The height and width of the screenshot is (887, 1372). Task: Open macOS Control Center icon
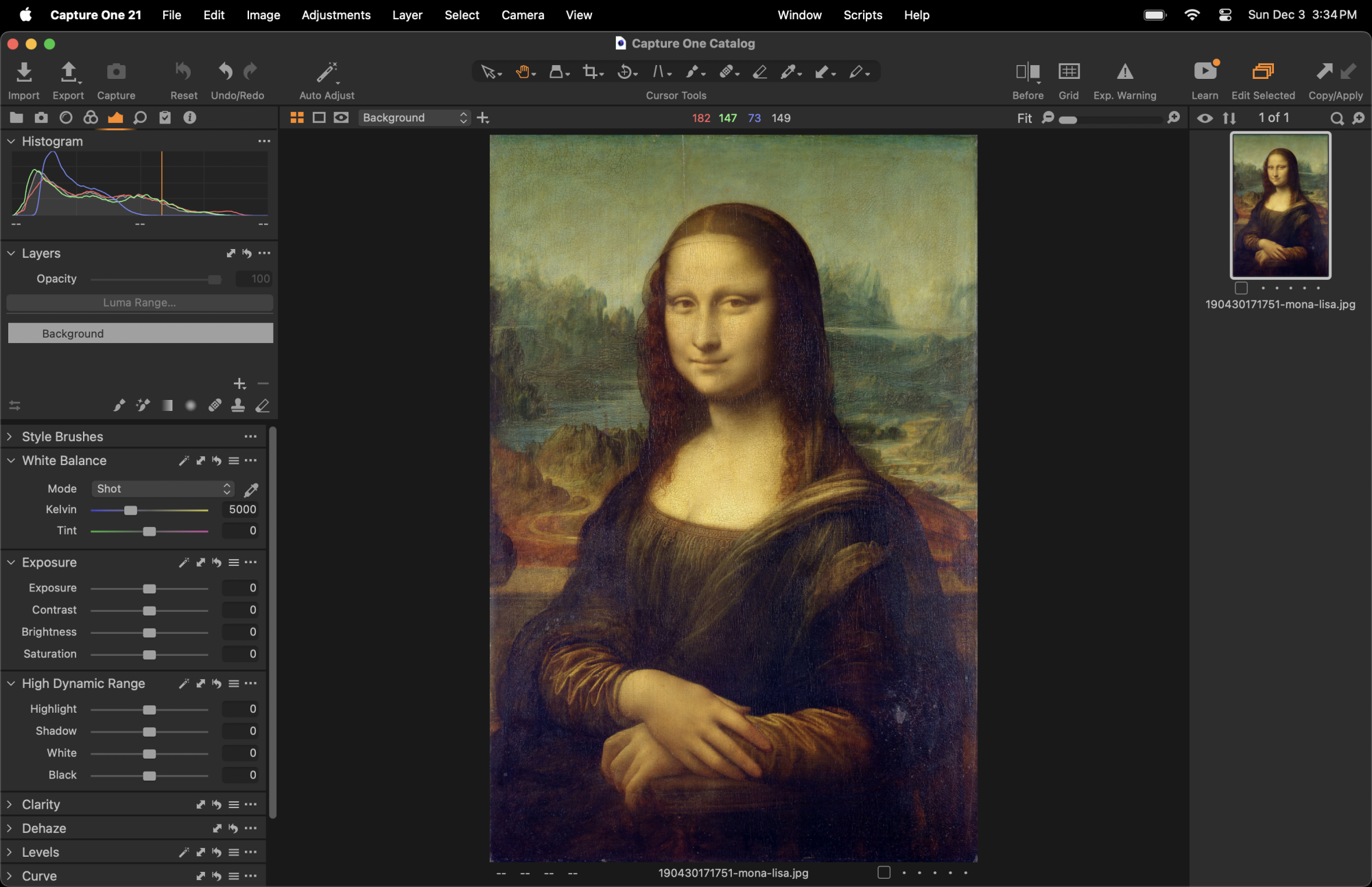(x=1225, y=15)
